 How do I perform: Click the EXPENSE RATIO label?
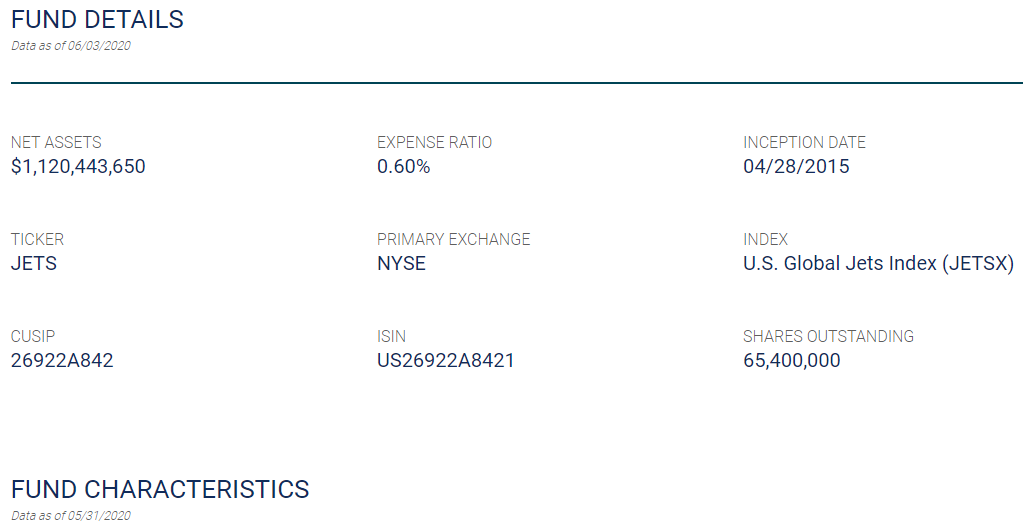click(x=434, y=142)
